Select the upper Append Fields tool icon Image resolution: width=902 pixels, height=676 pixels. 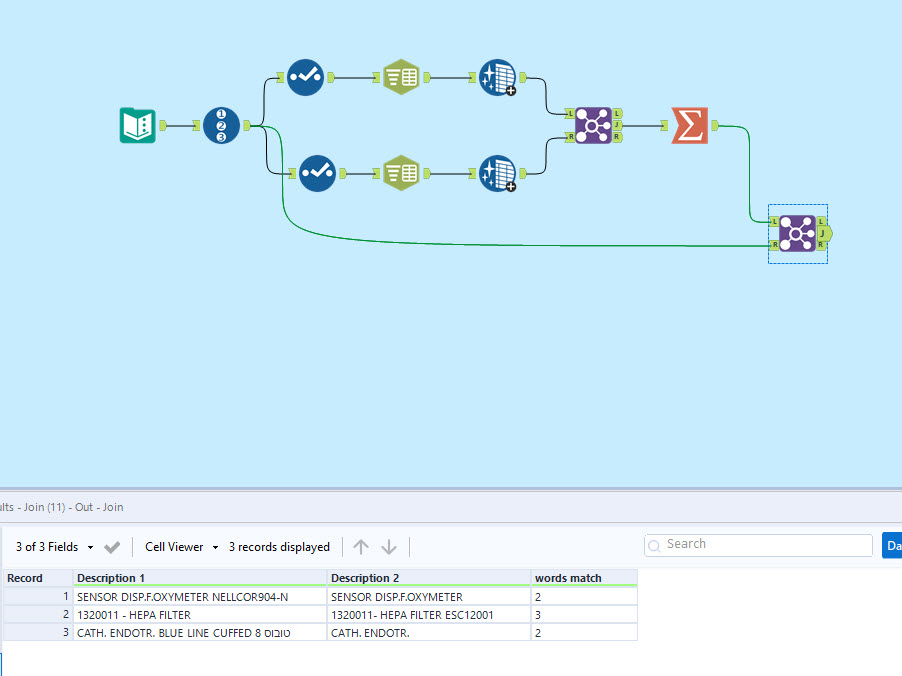[x=499, y=78]
